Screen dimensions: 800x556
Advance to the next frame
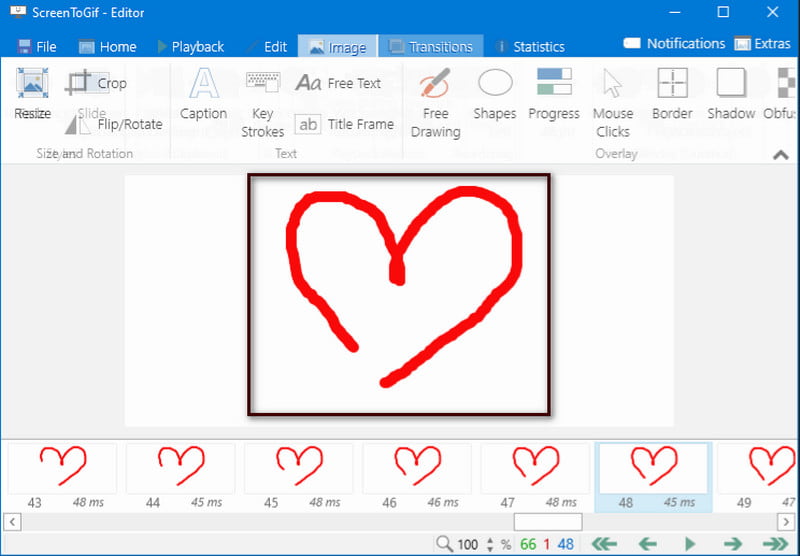pyautogui.click(x=733, y=544)
